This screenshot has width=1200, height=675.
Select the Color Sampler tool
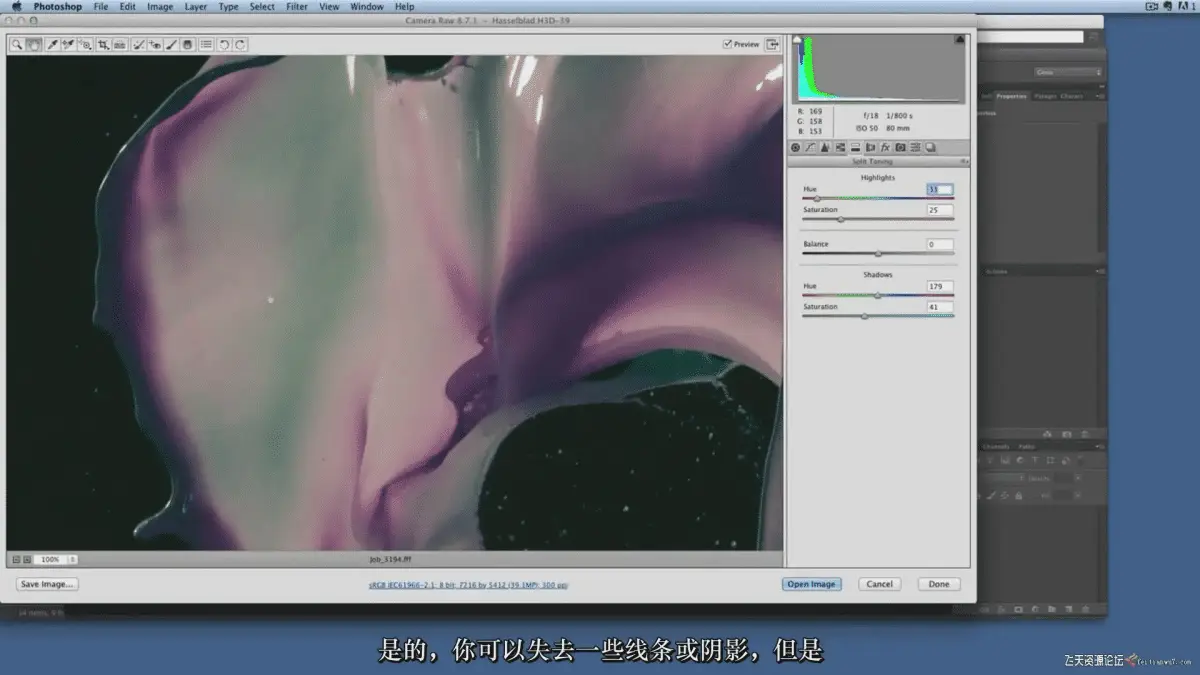tap(68, 45)
